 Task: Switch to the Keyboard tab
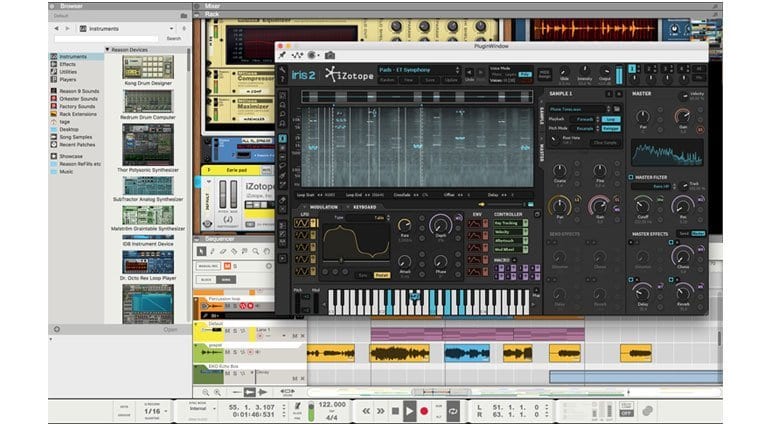coord(365,207)
